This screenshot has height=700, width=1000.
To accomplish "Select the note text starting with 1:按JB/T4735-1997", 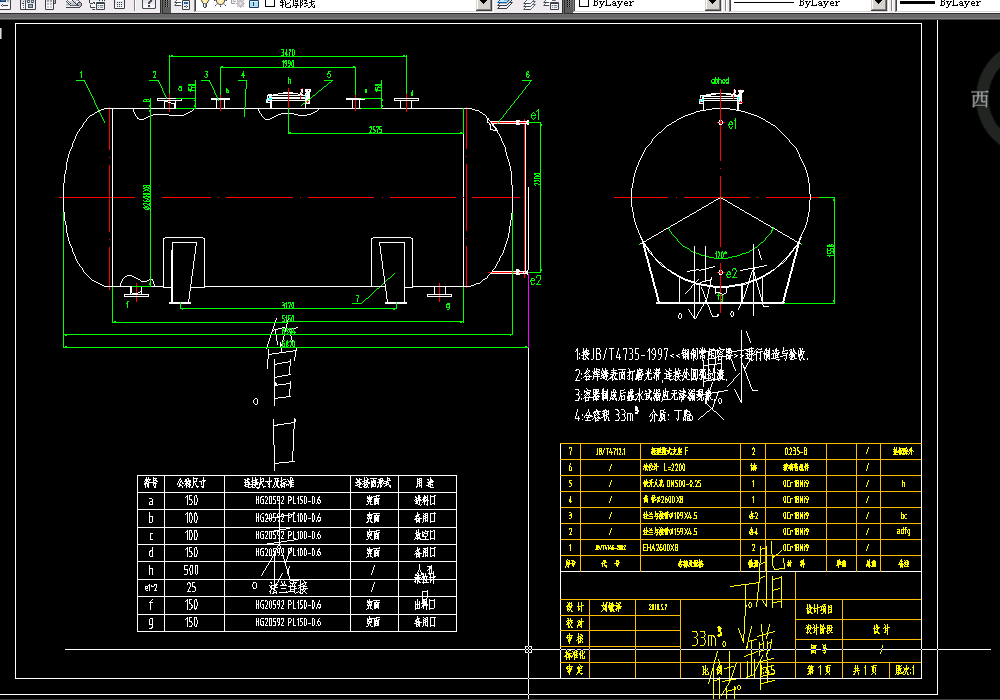I will pyautogui.click(x=692, y=355).
